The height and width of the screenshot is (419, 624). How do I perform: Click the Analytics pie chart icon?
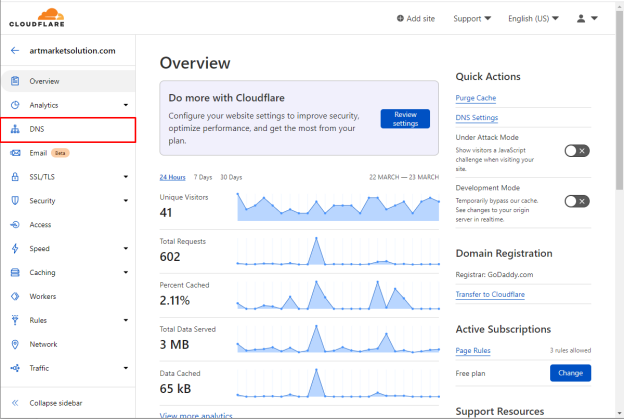click(15, 105)
